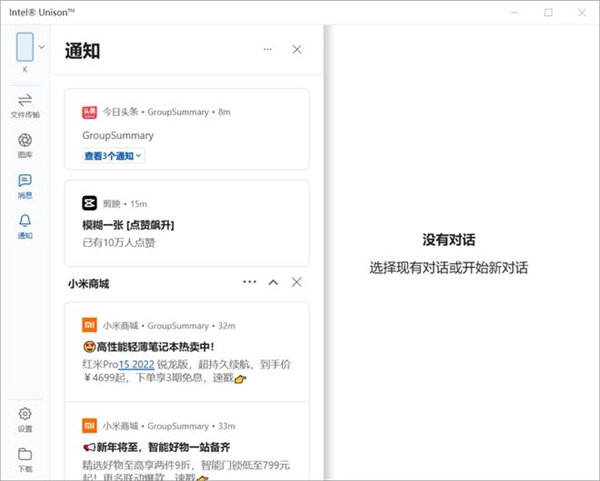Open the Gallery (图库) section
The image size is (600, 481).
25,145
